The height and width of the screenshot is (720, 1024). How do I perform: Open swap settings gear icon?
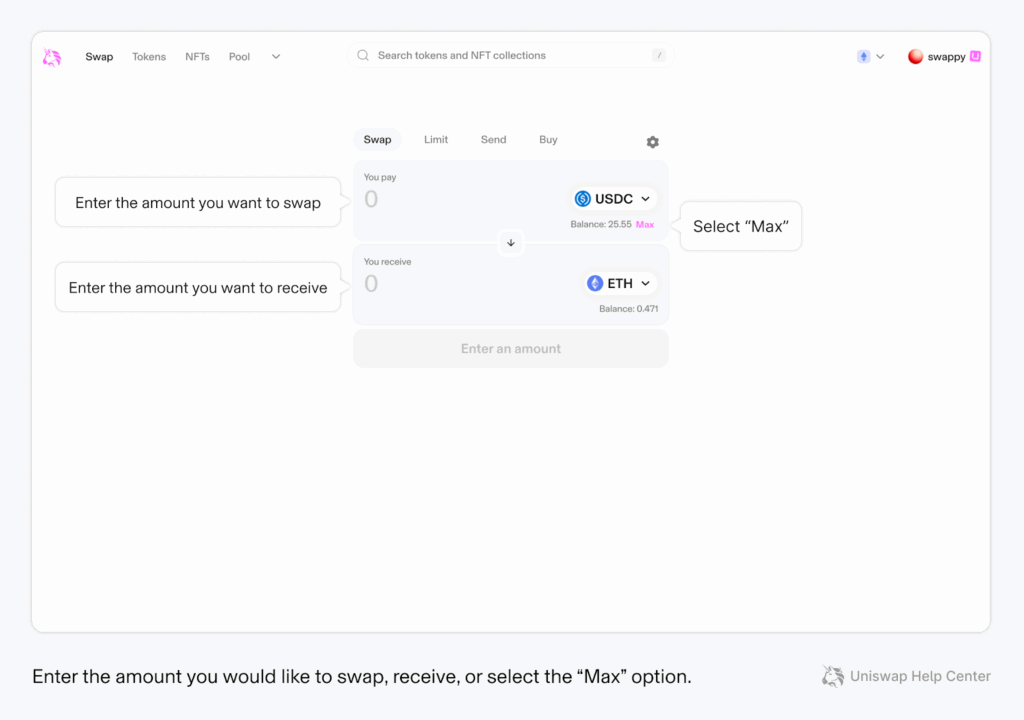pyautogui.click(x=652, y=142)
